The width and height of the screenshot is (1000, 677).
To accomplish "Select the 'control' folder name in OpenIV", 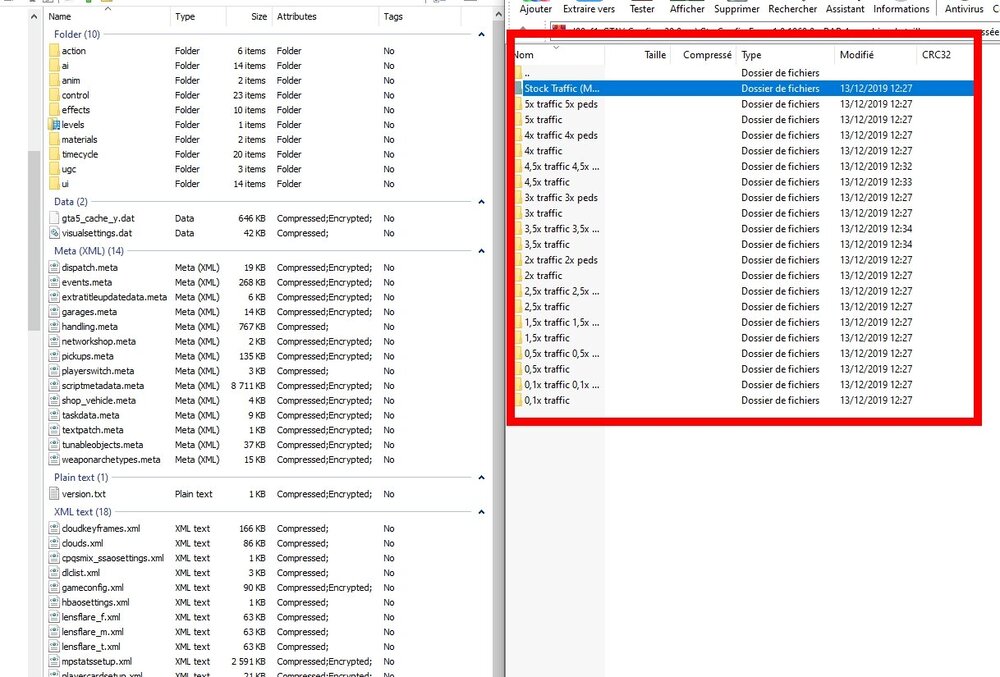I will pos(75,95).
